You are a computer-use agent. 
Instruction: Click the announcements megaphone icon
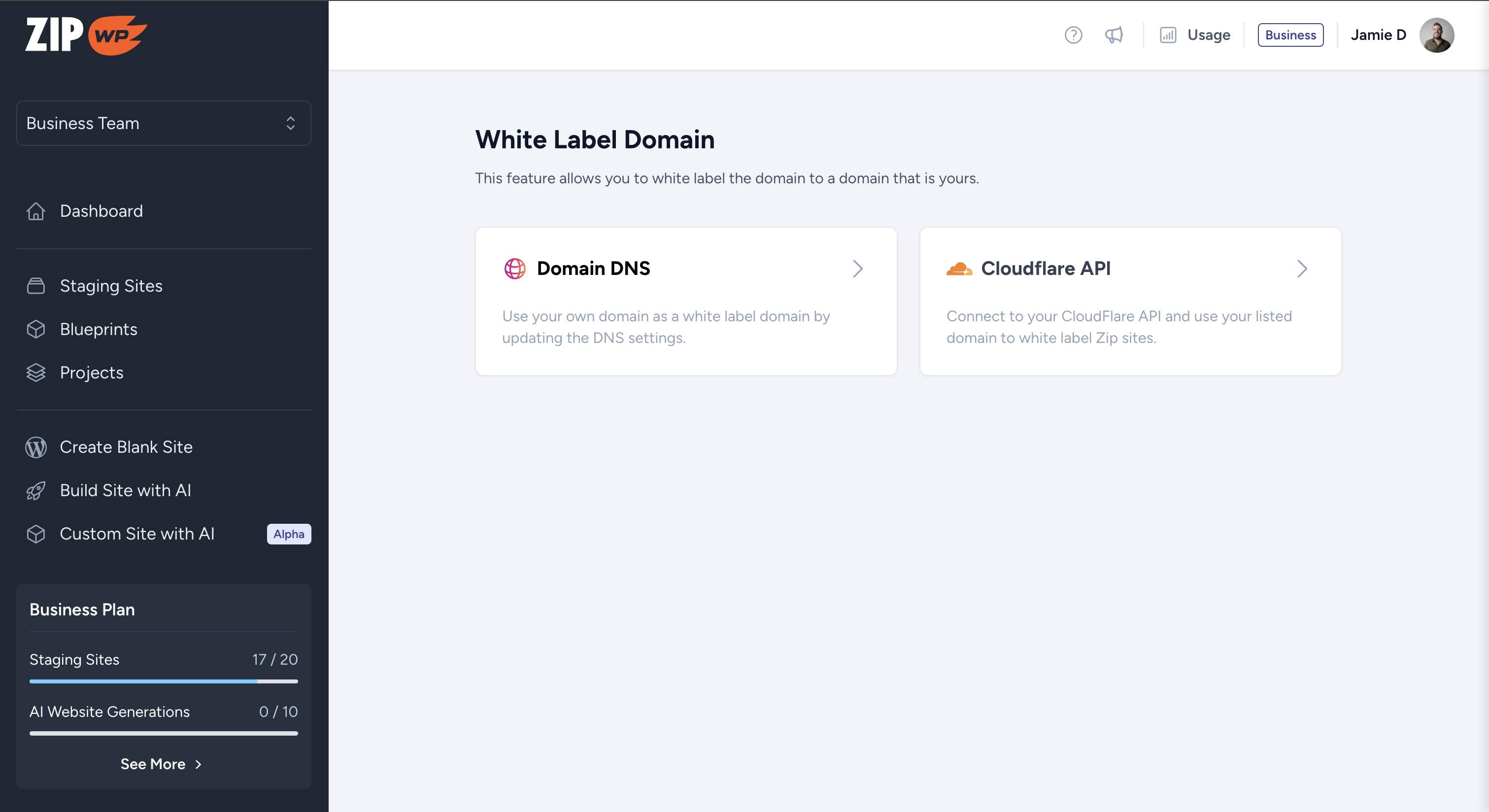pyautogui.click(x=1114, y=34)
